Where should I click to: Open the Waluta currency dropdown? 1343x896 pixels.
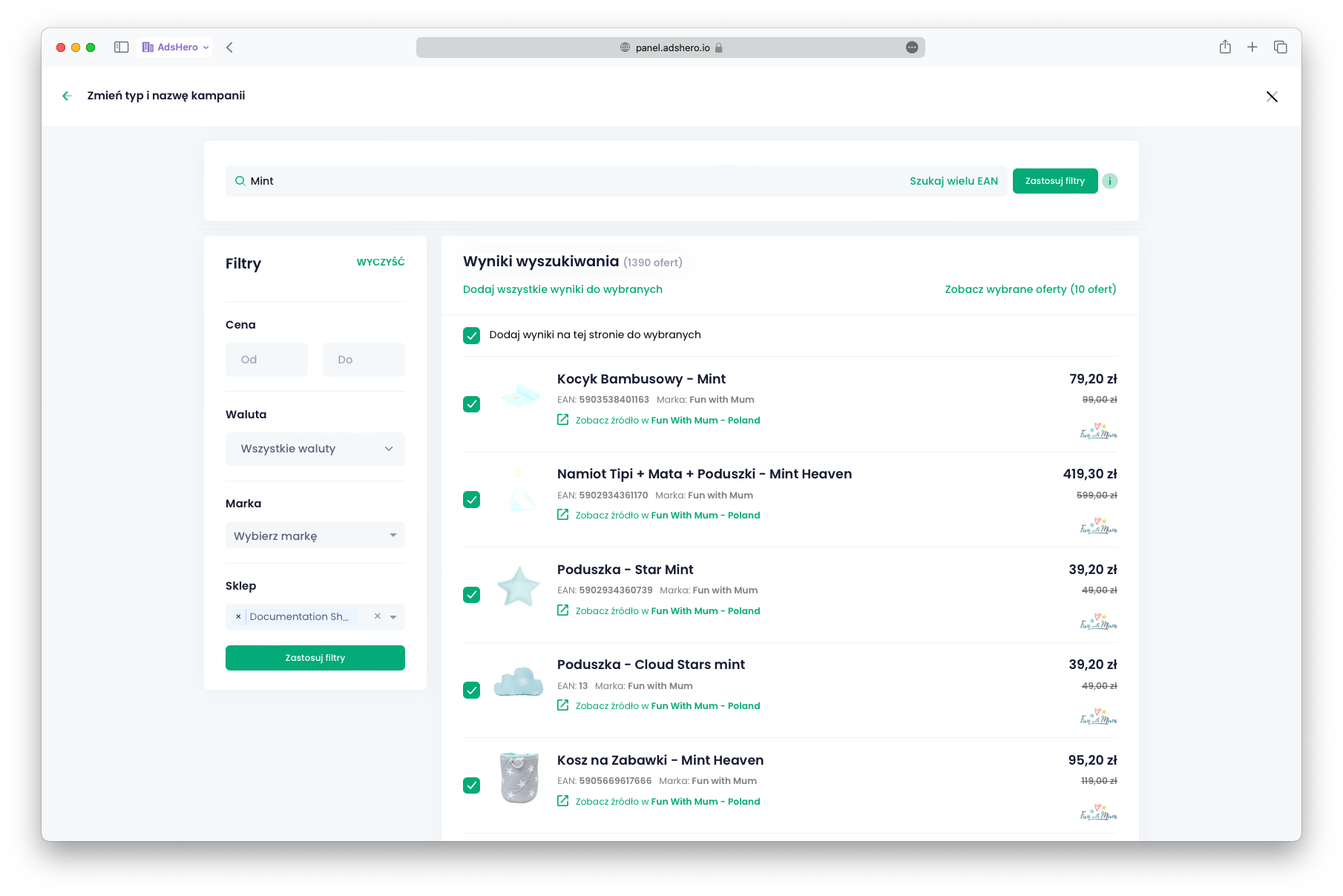(315, 449)
